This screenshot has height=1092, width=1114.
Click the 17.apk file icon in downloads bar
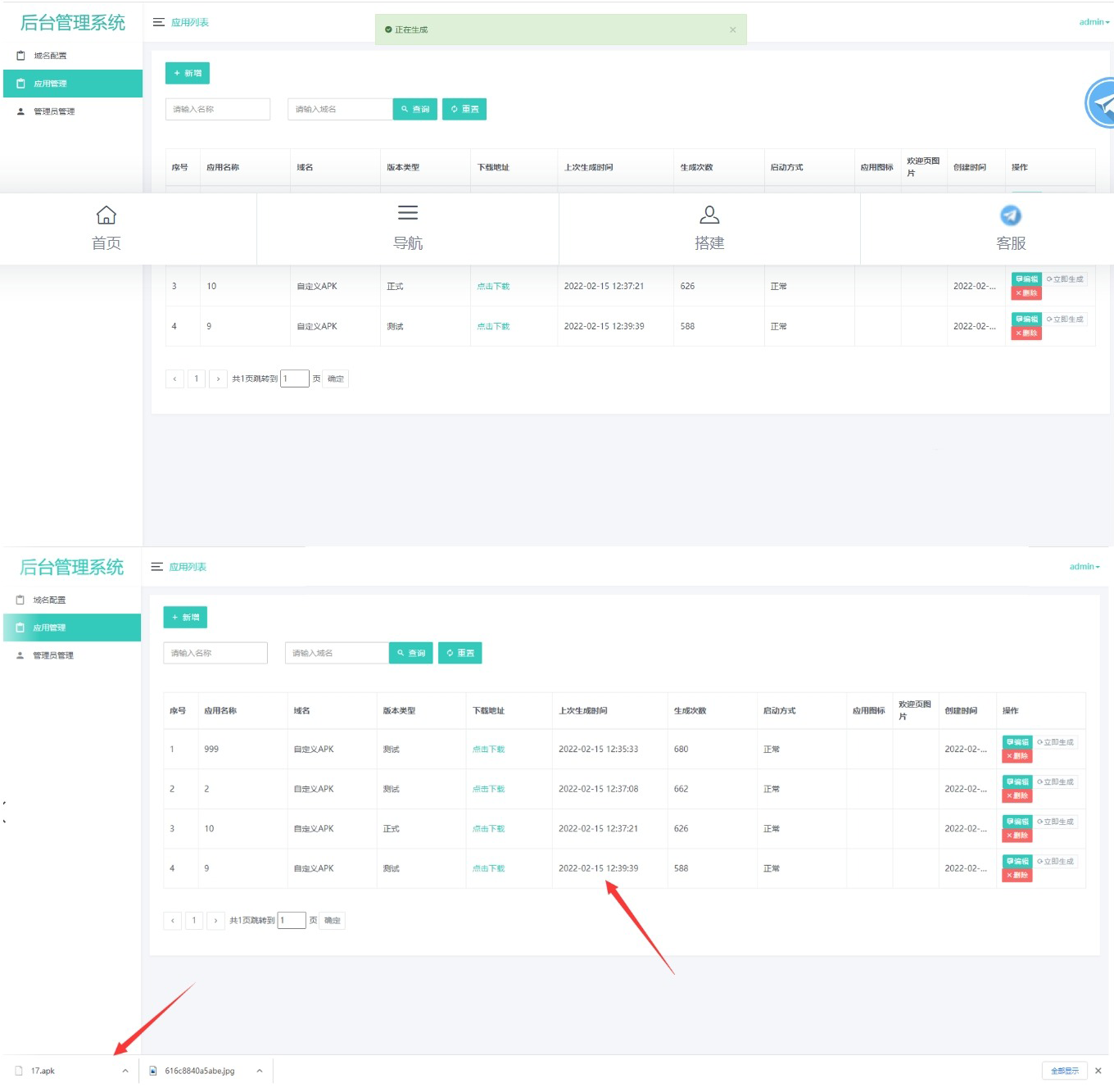point(19,1071)
